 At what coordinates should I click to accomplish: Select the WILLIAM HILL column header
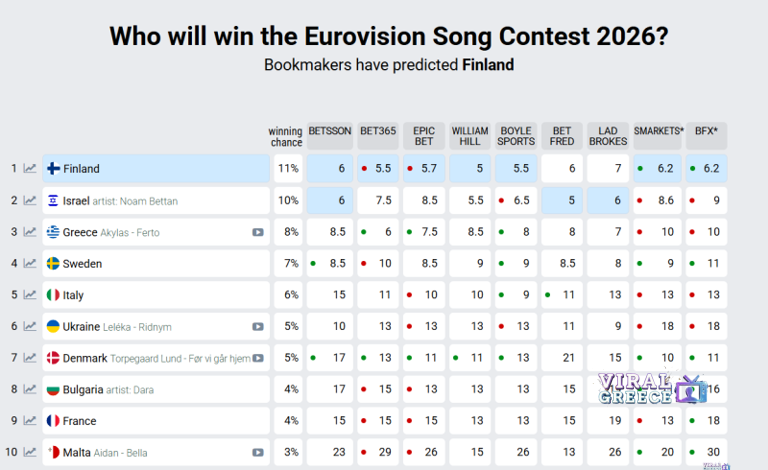[x=469, y=136]
